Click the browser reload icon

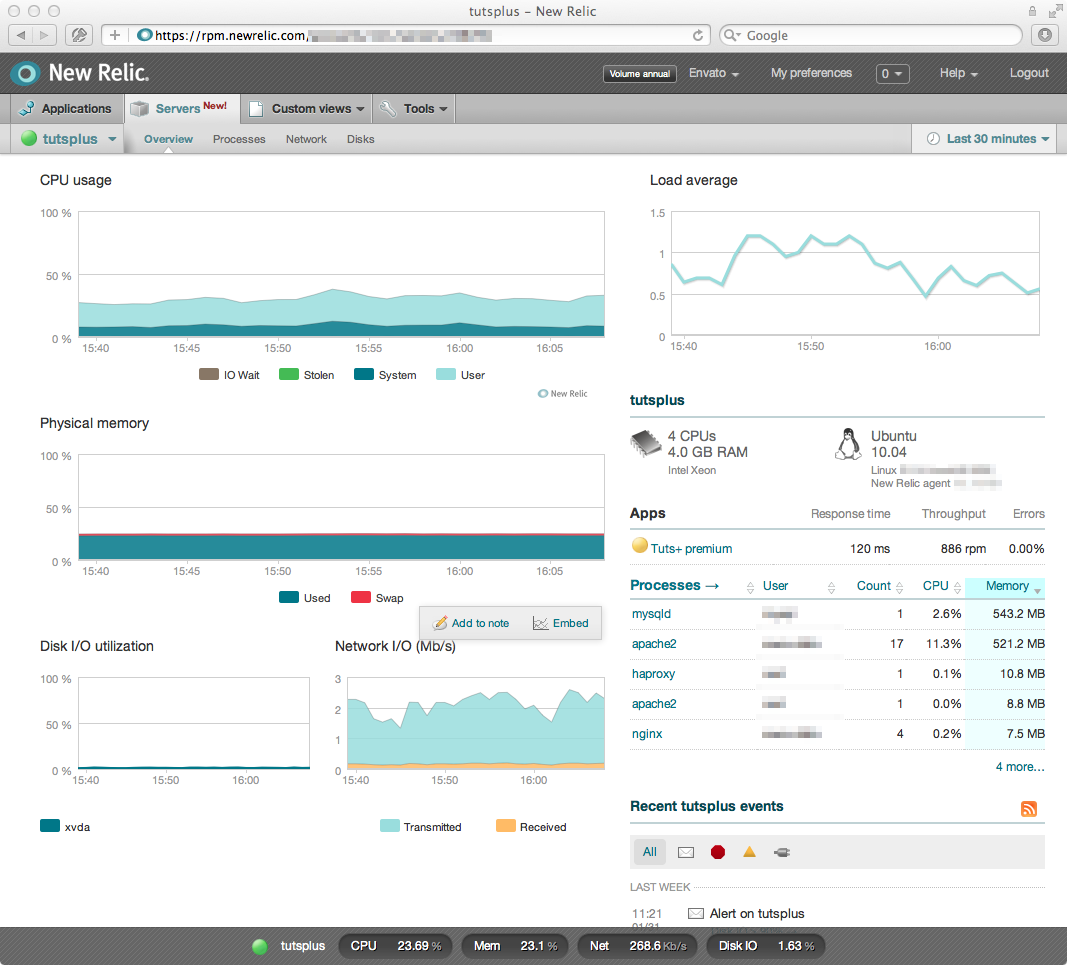pos(697,35)
